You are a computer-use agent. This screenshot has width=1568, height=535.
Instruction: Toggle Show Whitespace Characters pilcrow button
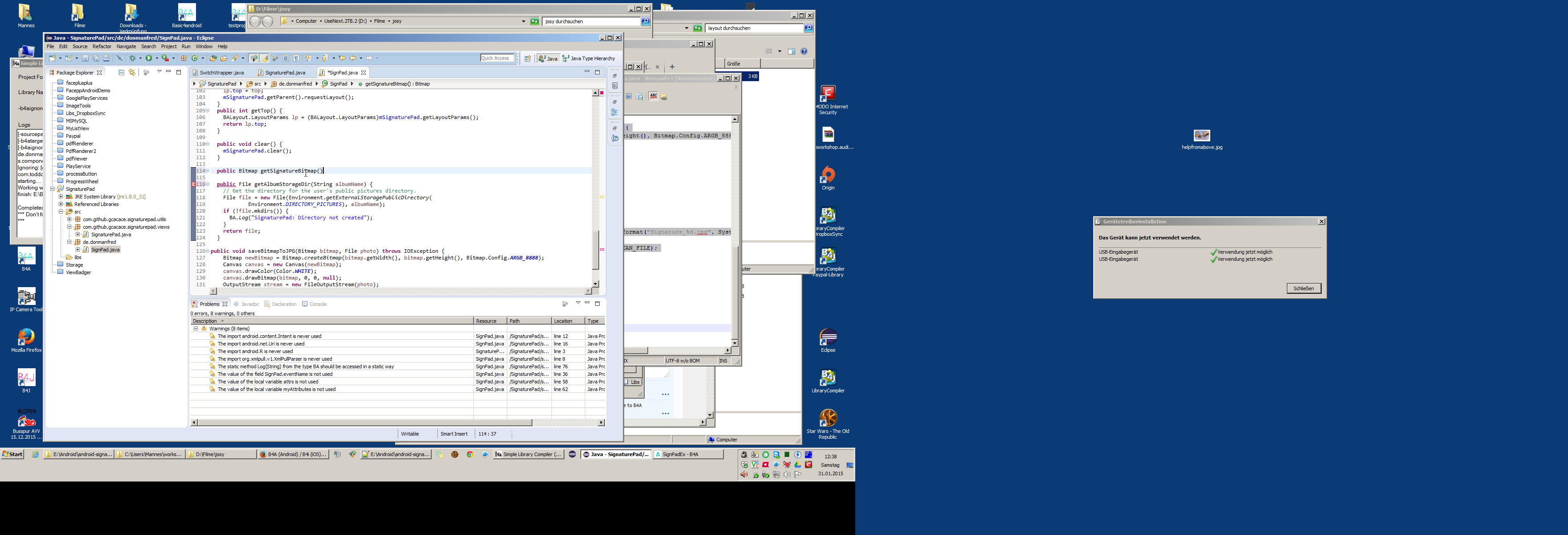(x=296, y=58)
